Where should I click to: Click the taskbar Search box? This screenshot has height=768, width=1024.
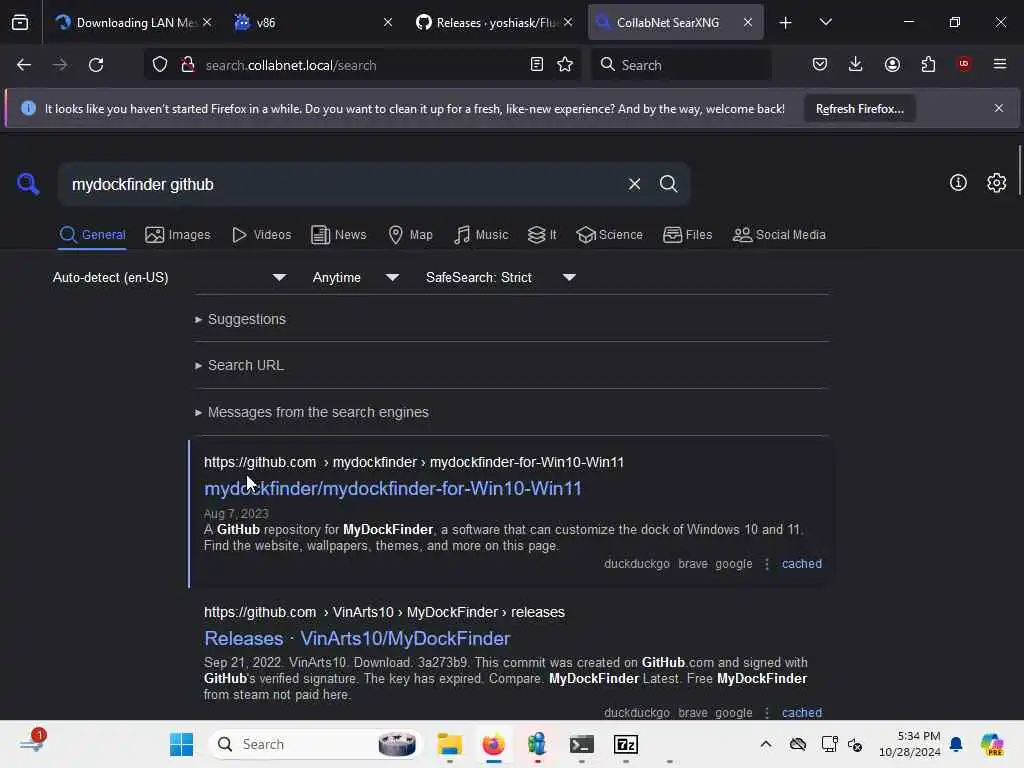316,744
